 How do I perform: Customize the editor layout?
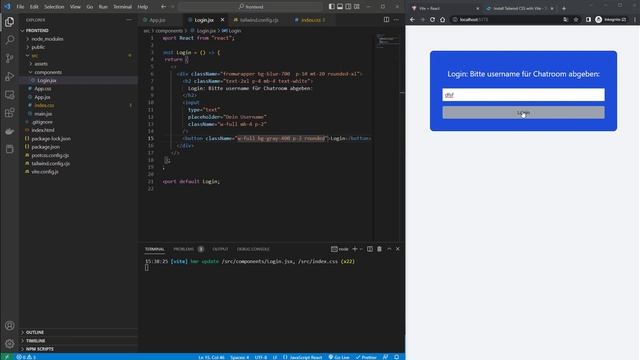(357, 7)
